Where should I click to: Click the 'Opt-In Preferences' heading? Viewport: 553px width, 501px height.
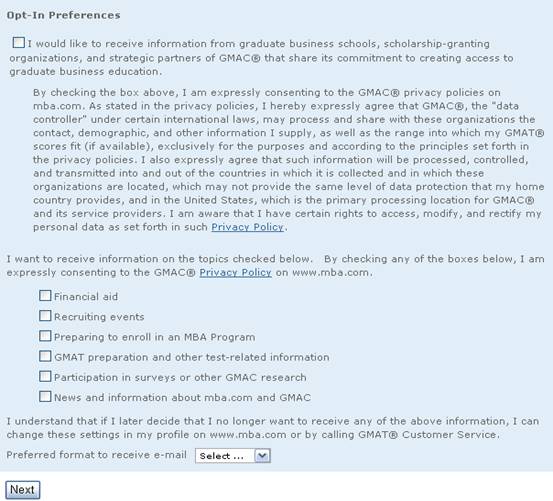63,16
